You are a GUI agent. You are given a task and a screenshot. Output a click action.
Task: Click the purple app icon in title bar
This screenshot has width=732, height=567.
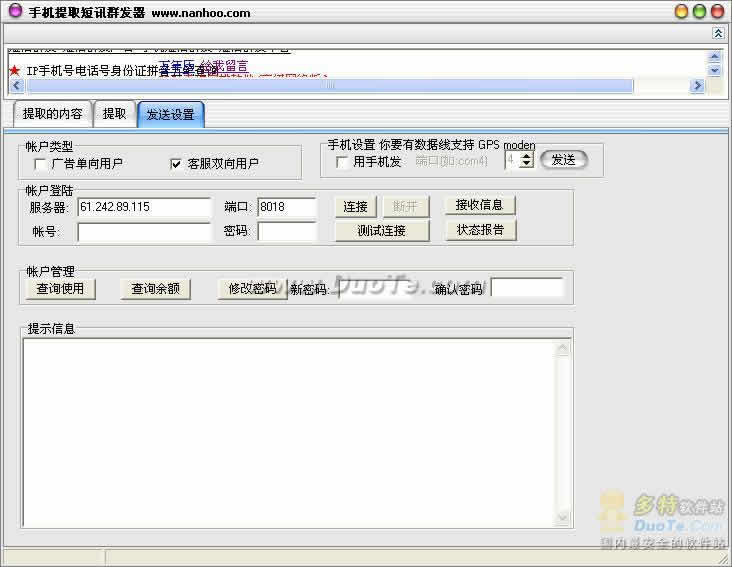(15, 11)
